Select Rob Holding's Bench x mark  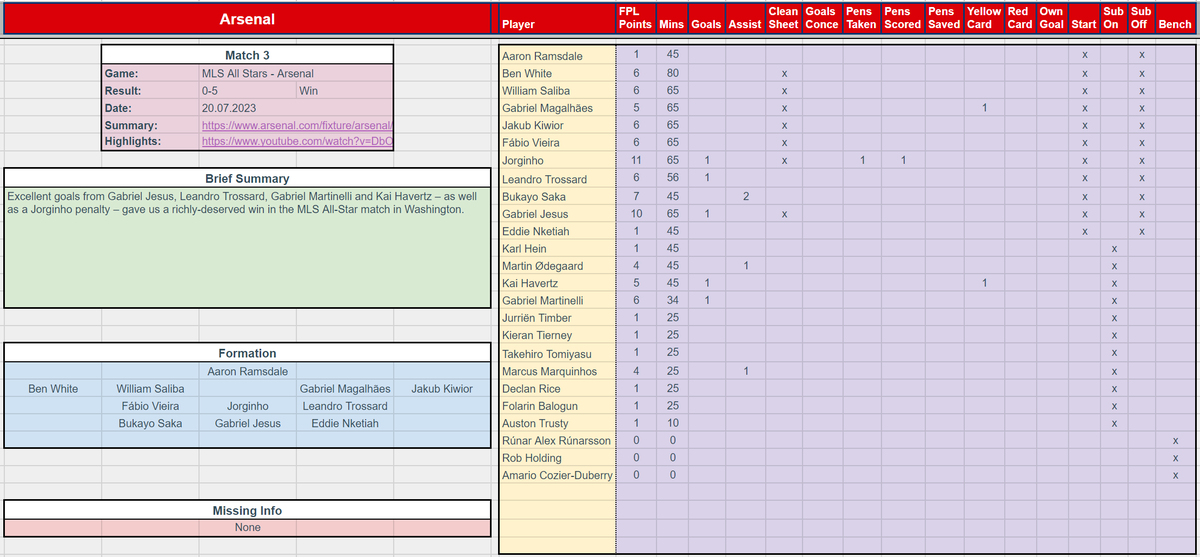1175,458
